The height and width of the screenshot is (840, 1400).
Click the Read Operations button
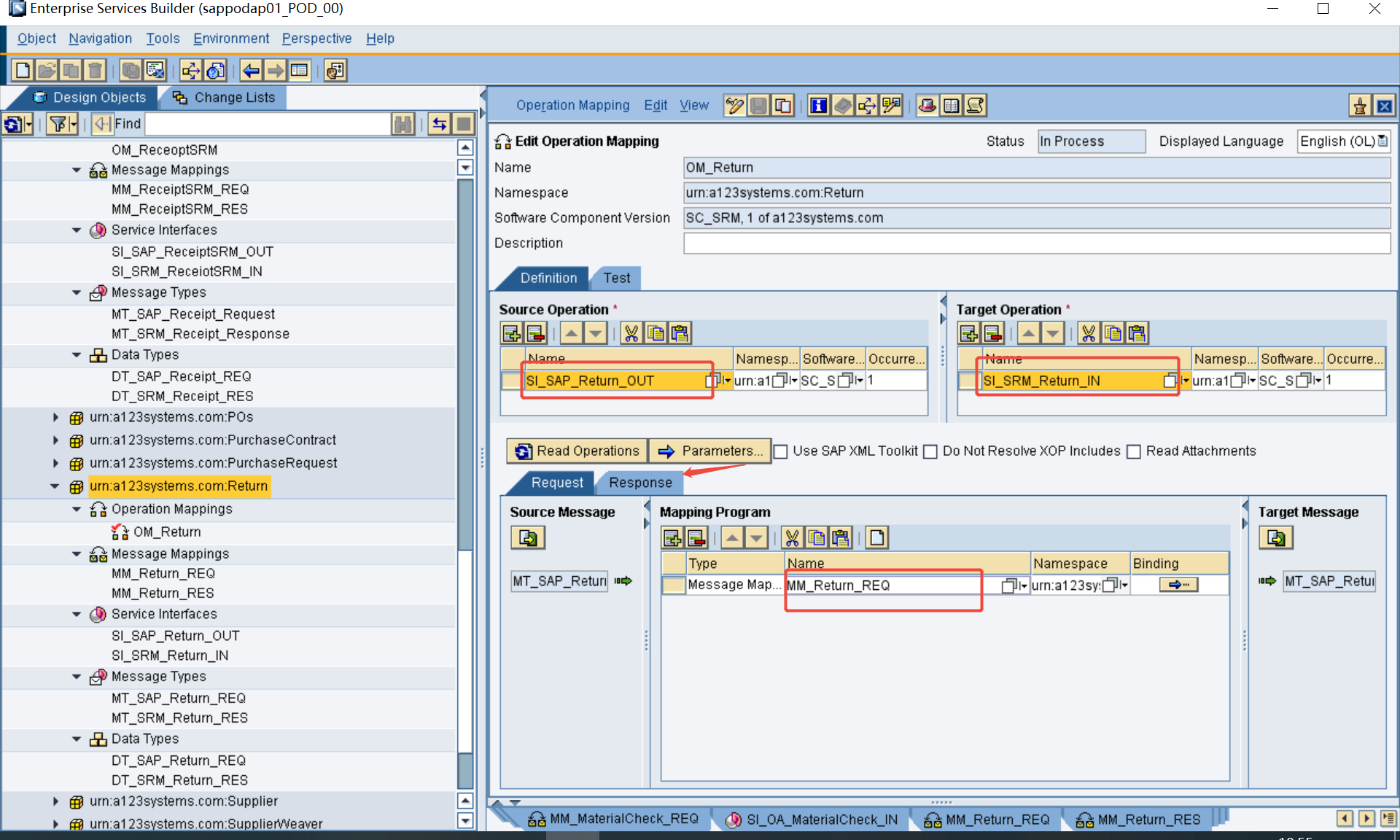tap(577, 451)
